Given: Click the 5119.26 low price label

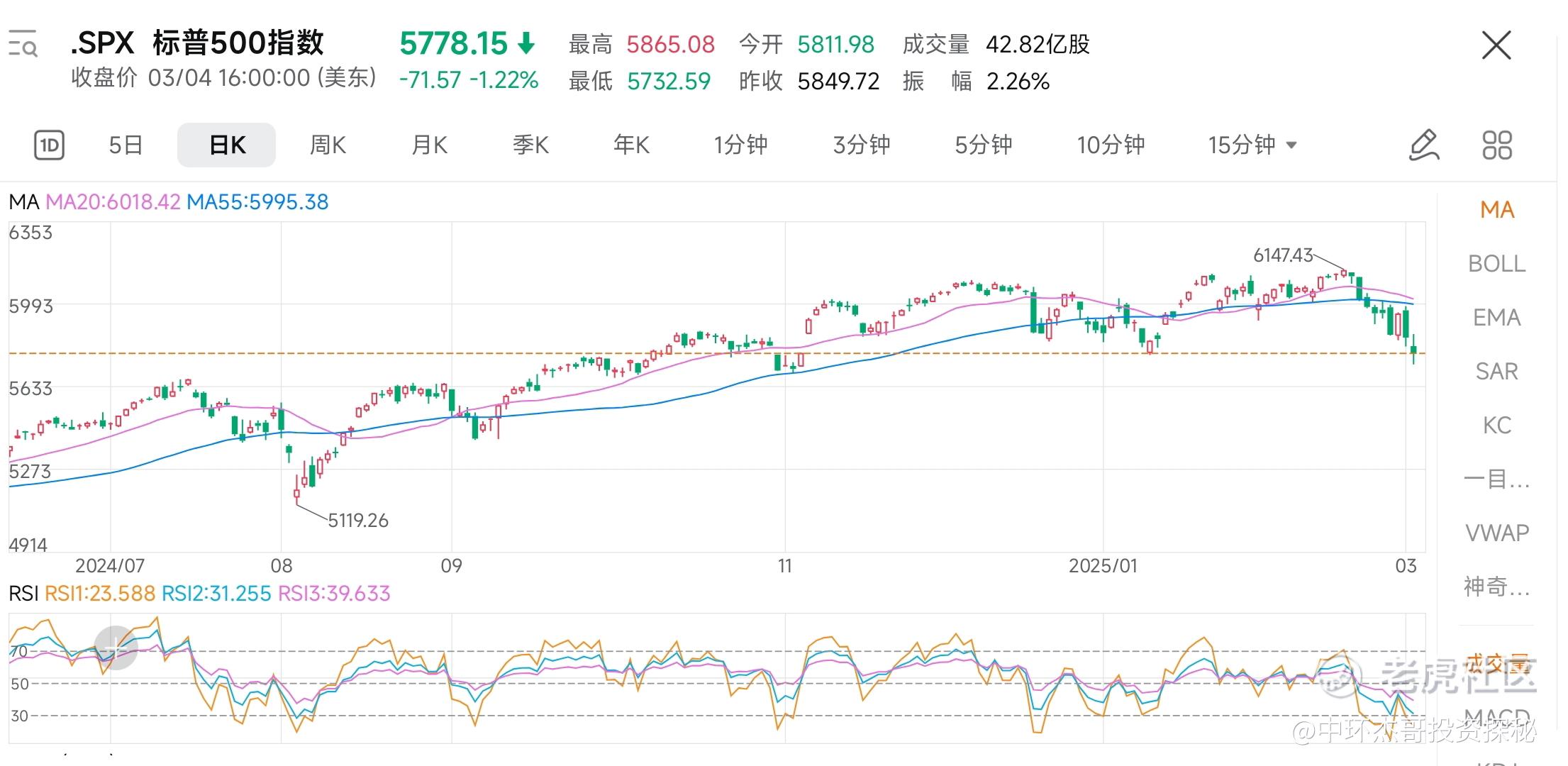Looking at the screenshot, I should pyautogui.click(x=358, y=521).
